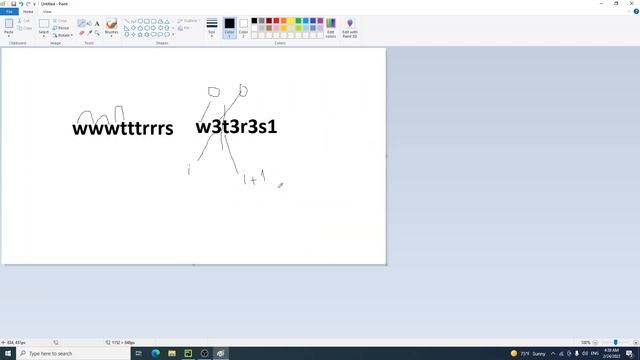Select Color 2 background box
This screenshot has height=360, width=640.
[243, 28]
